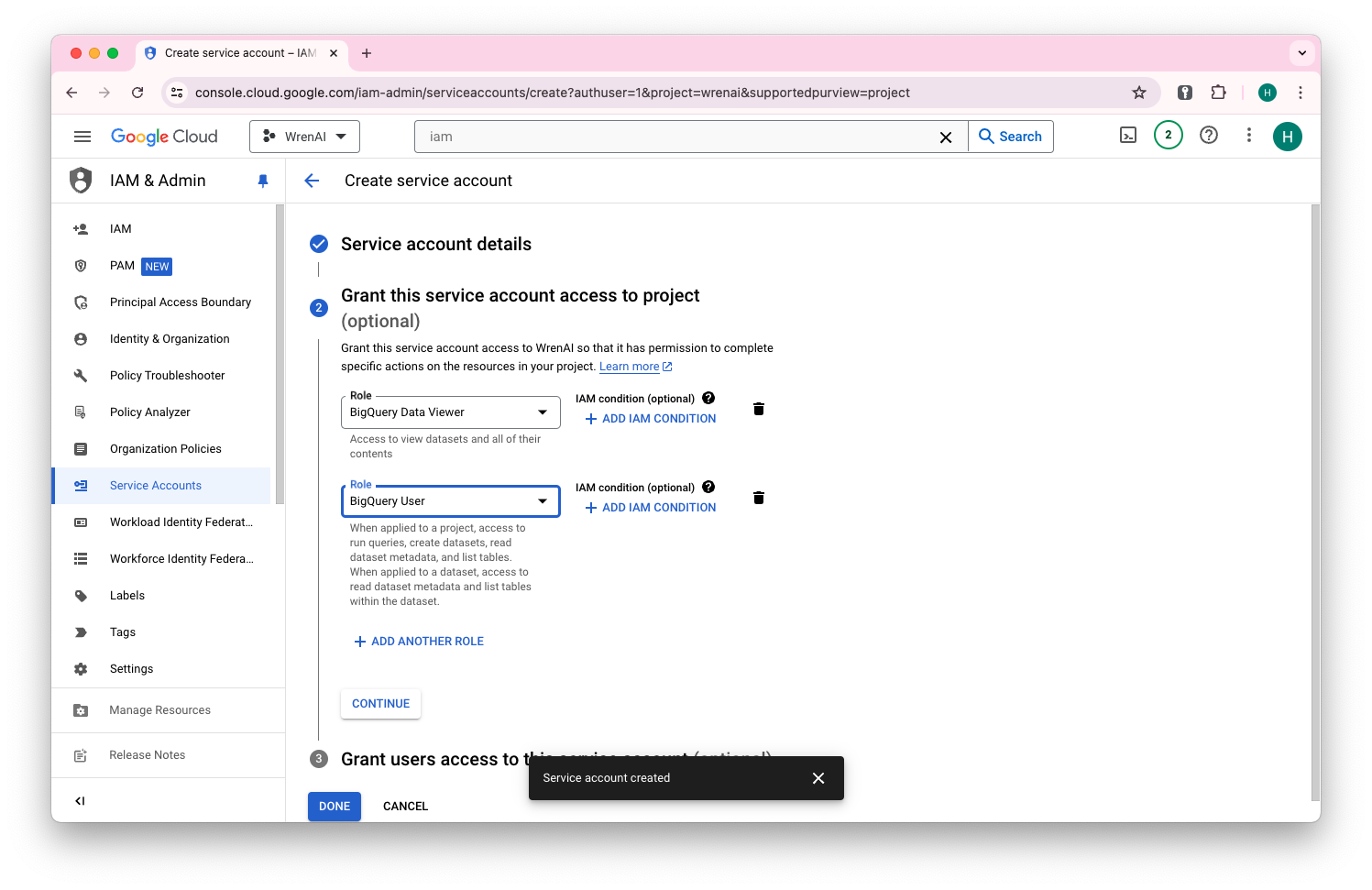
Task: View site information icon in address bar
Action: click(178, 93)
